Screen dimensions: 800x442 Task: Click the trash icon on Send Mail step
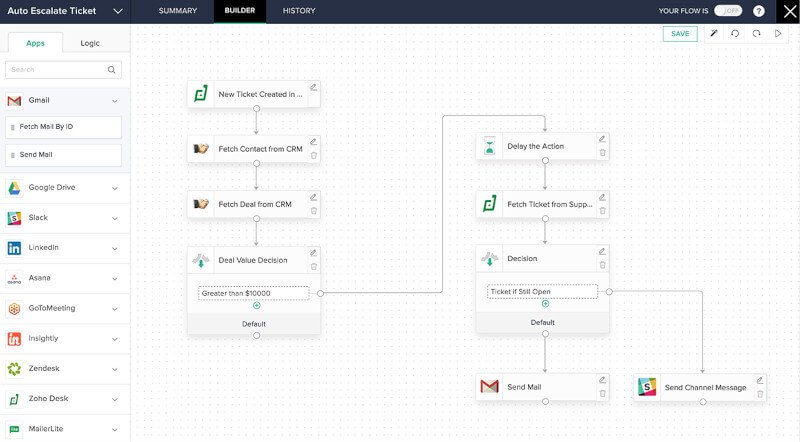coord(601,393)
